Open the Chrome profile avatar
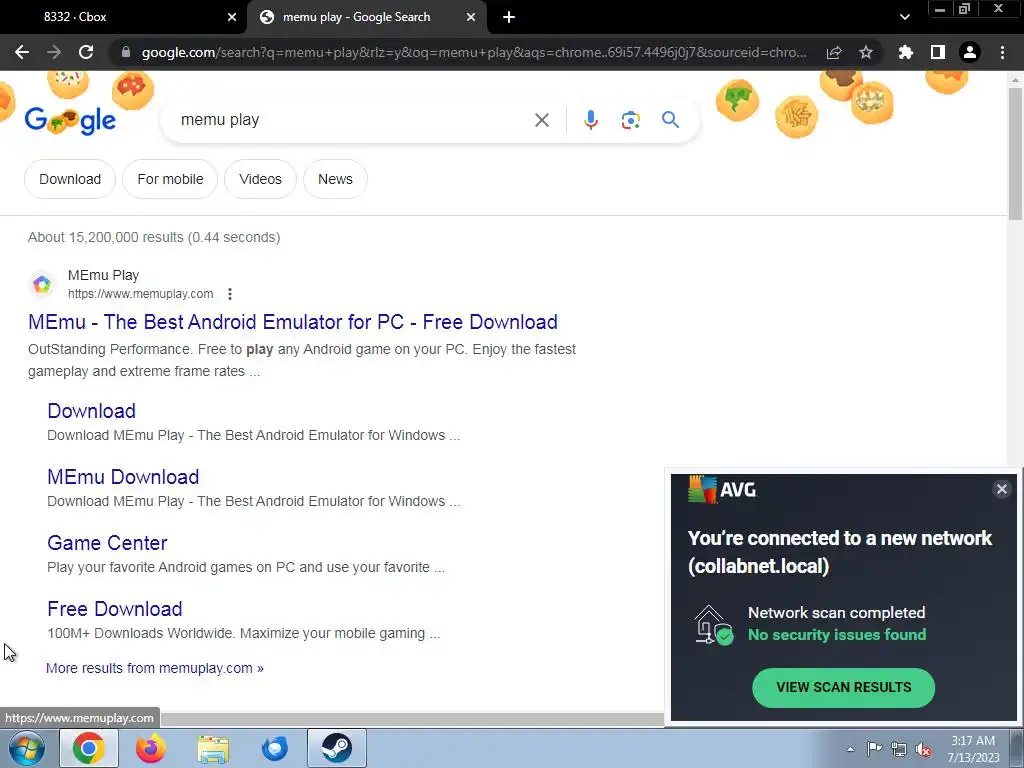 click(970, 52)
